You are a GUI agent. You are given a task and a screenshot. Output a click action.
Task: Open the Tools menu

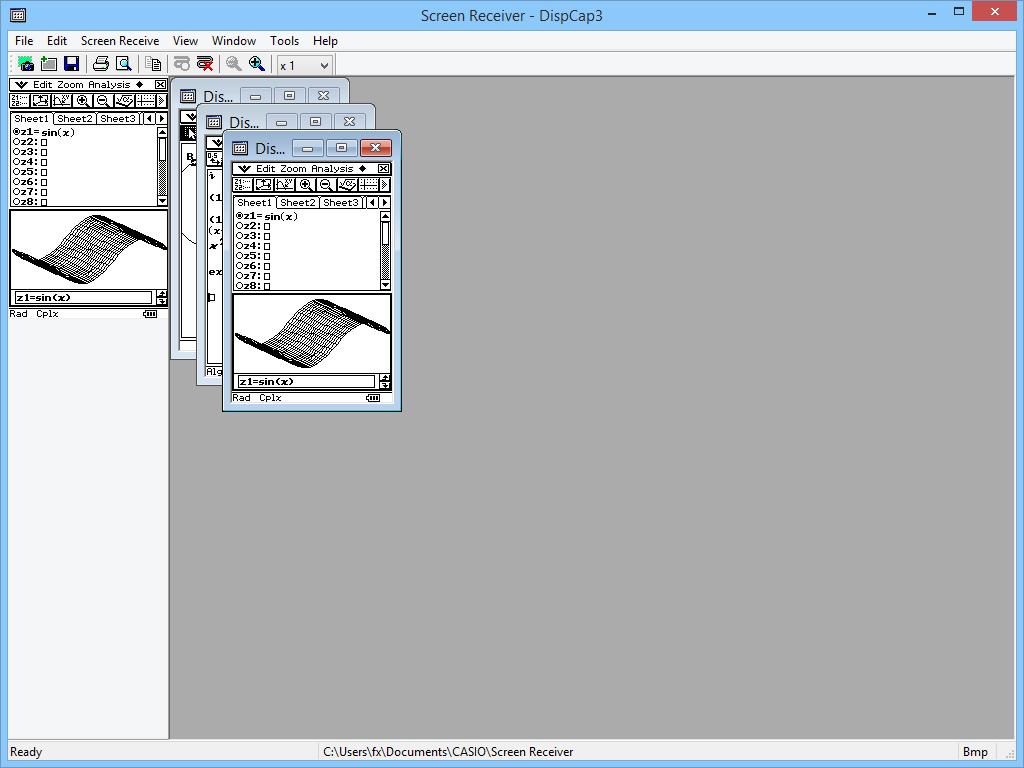[285, 40]
